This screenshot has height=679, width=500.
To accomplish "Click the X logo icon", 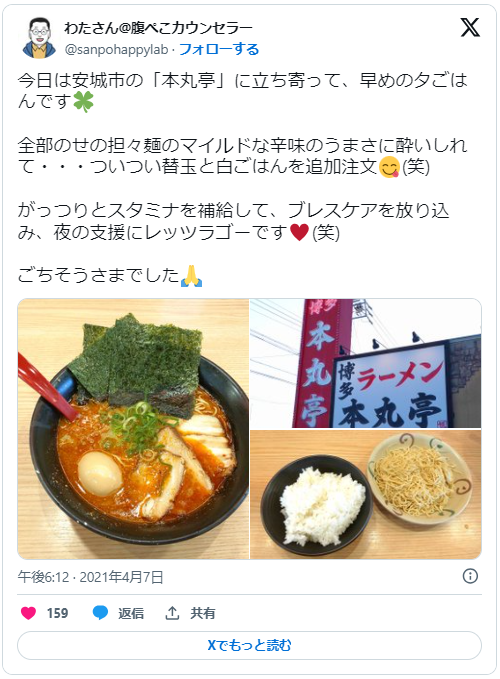I will (470, 28).
